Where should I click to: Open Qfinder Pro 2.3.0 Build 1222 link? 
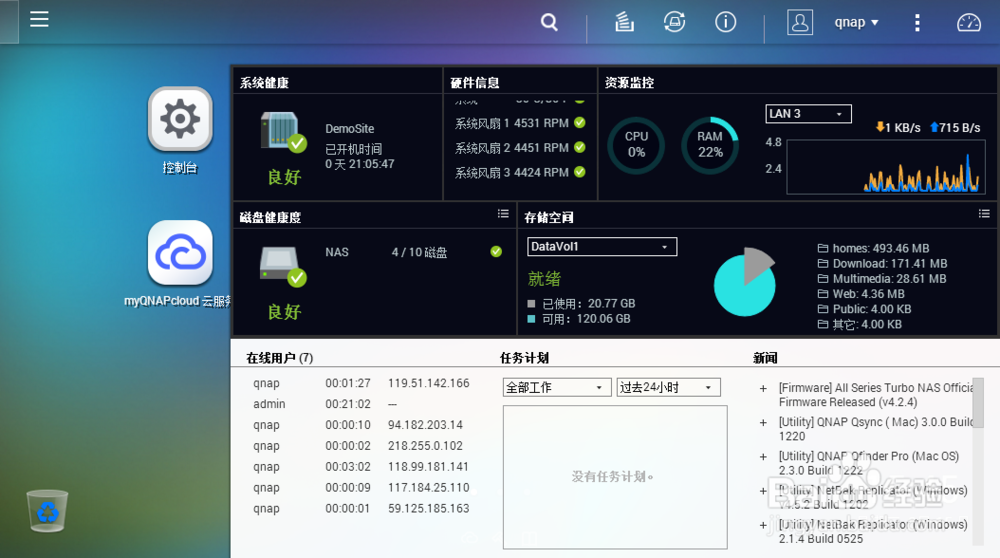[868, 464]
